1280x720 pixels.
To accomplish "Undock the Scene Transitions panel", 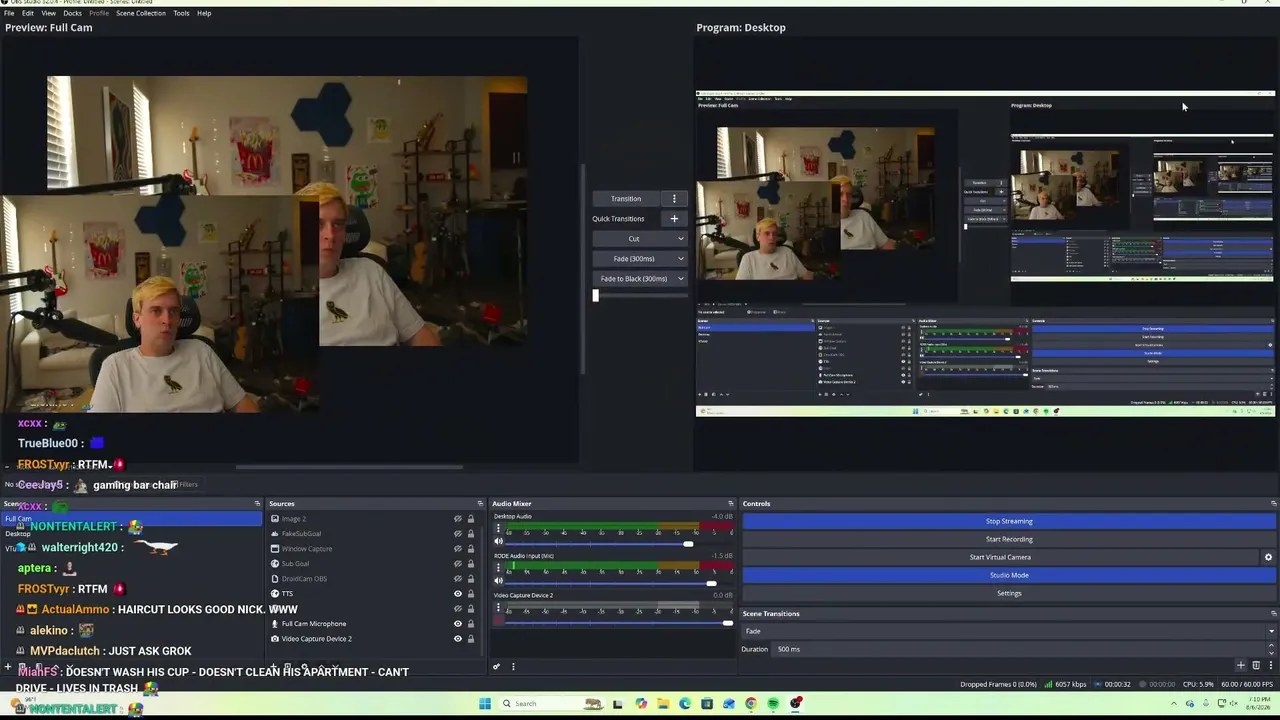I will [x=1273, y=614].
